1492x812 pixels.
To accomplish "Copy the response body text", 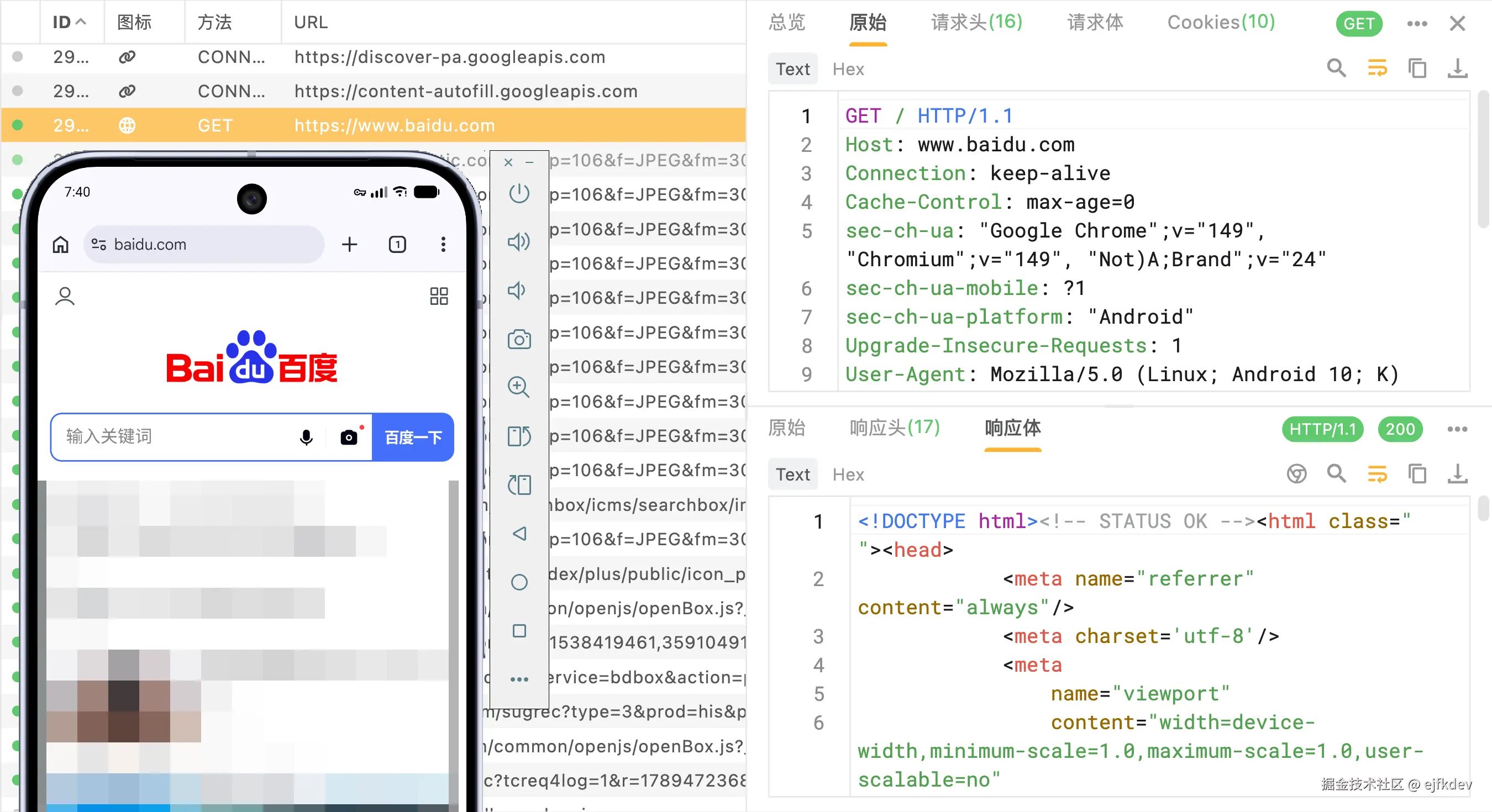I will click(1417, 474).
